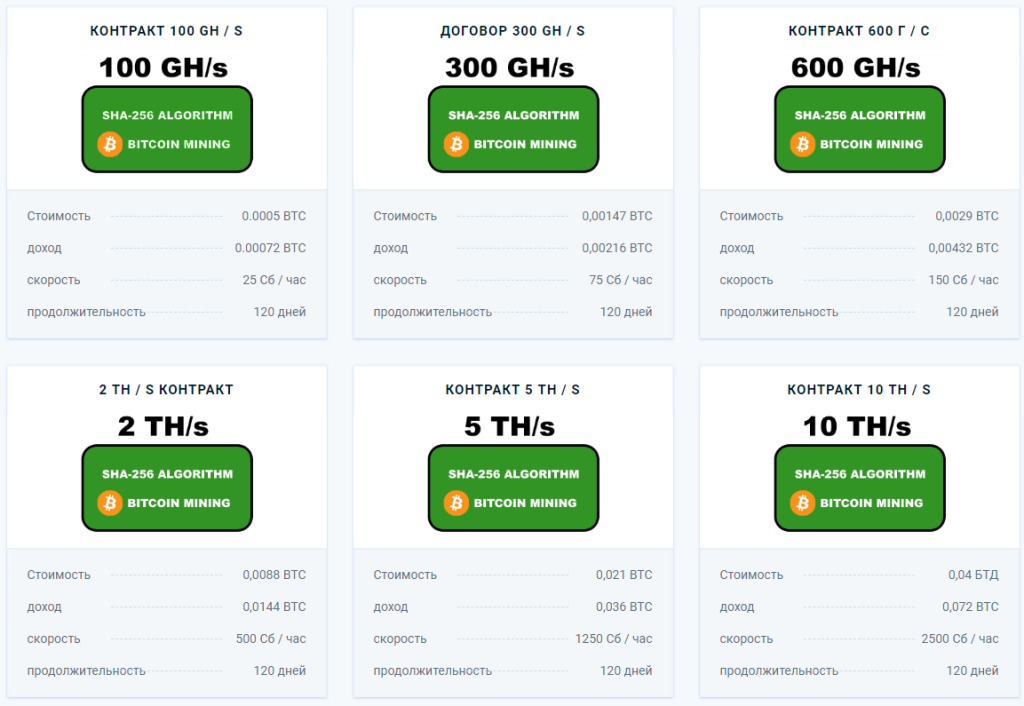Choose the 2 TH/s green mining badge
The image size is (1024, 706).
pos(167,488)
